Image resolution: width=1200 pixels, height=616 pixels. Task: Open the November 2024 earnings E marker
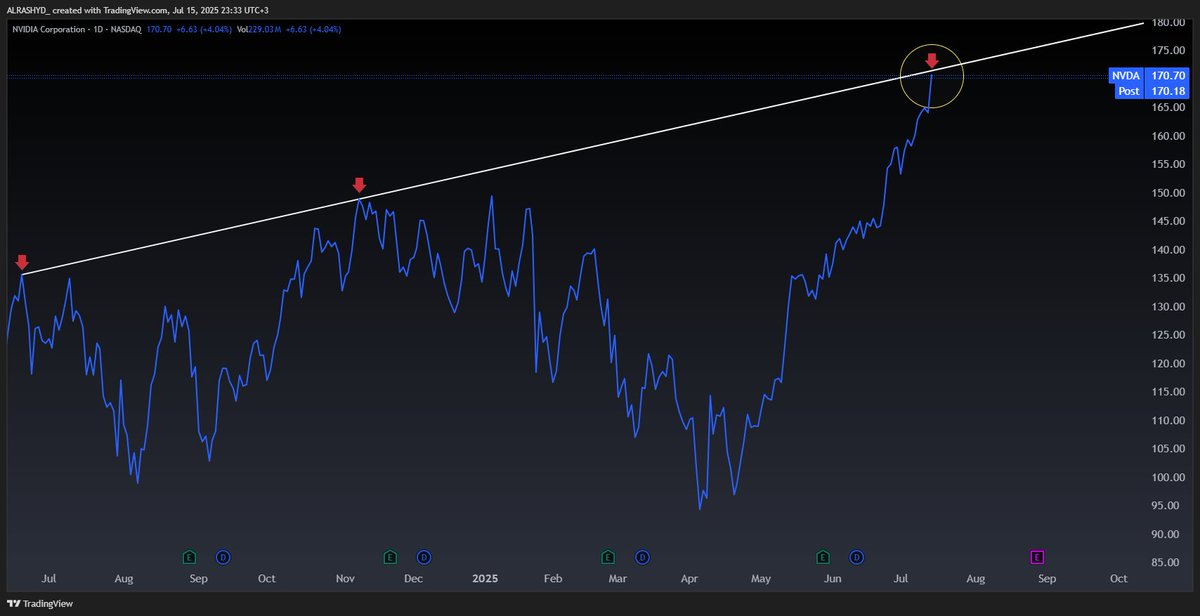coord(391,556)
